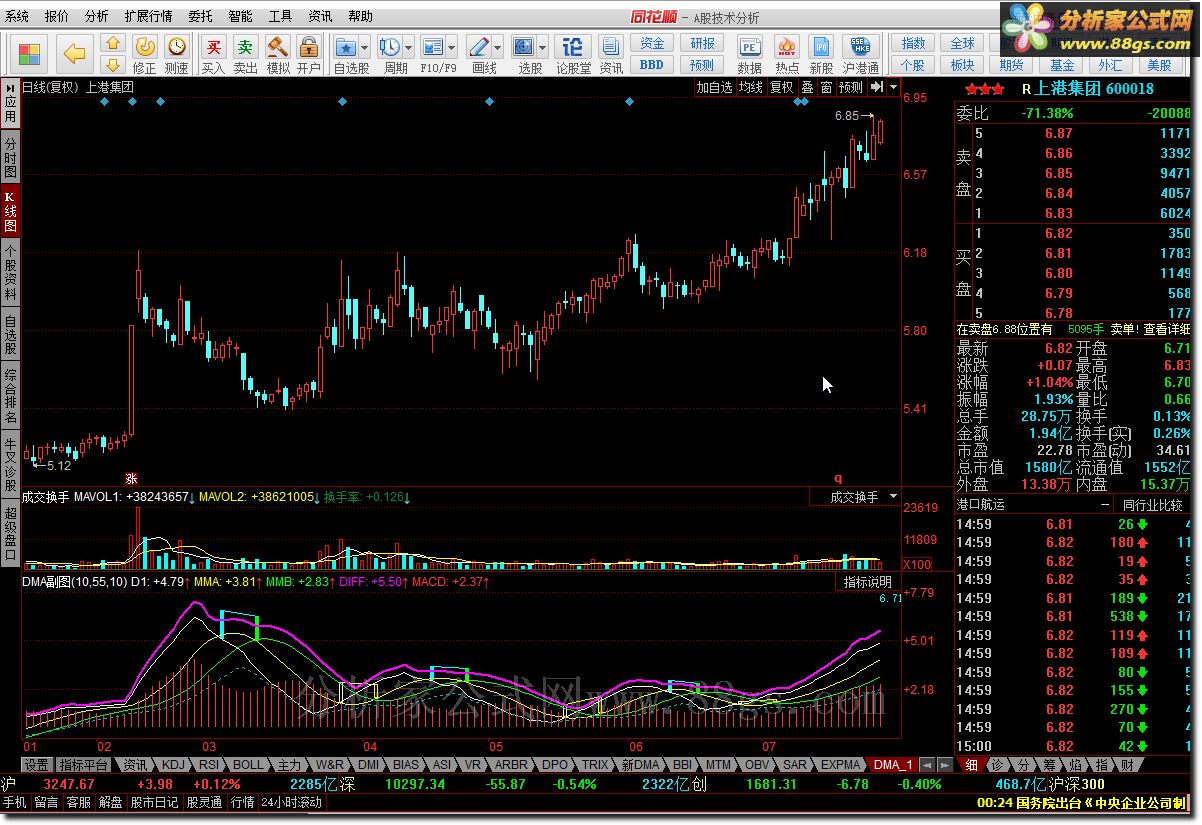The width and height of the screenshot is (1202, 825).
Task: Expand the 画线 drawing dropdown arrow
Action: (497, 47)
